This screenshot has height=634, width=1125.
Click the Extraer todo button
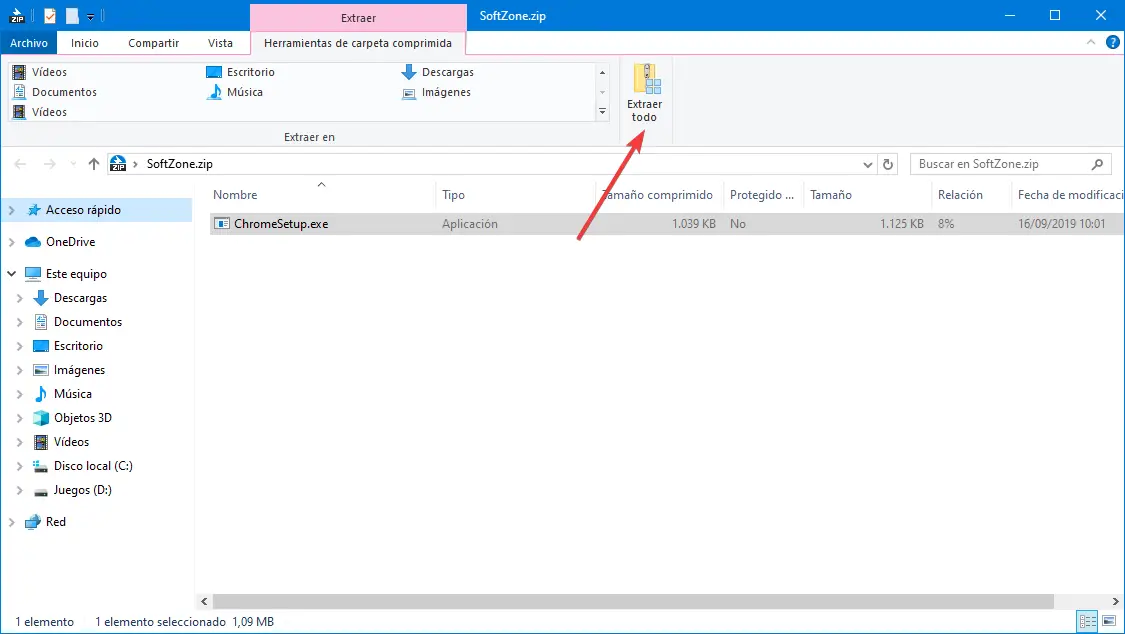coord(644,93)
